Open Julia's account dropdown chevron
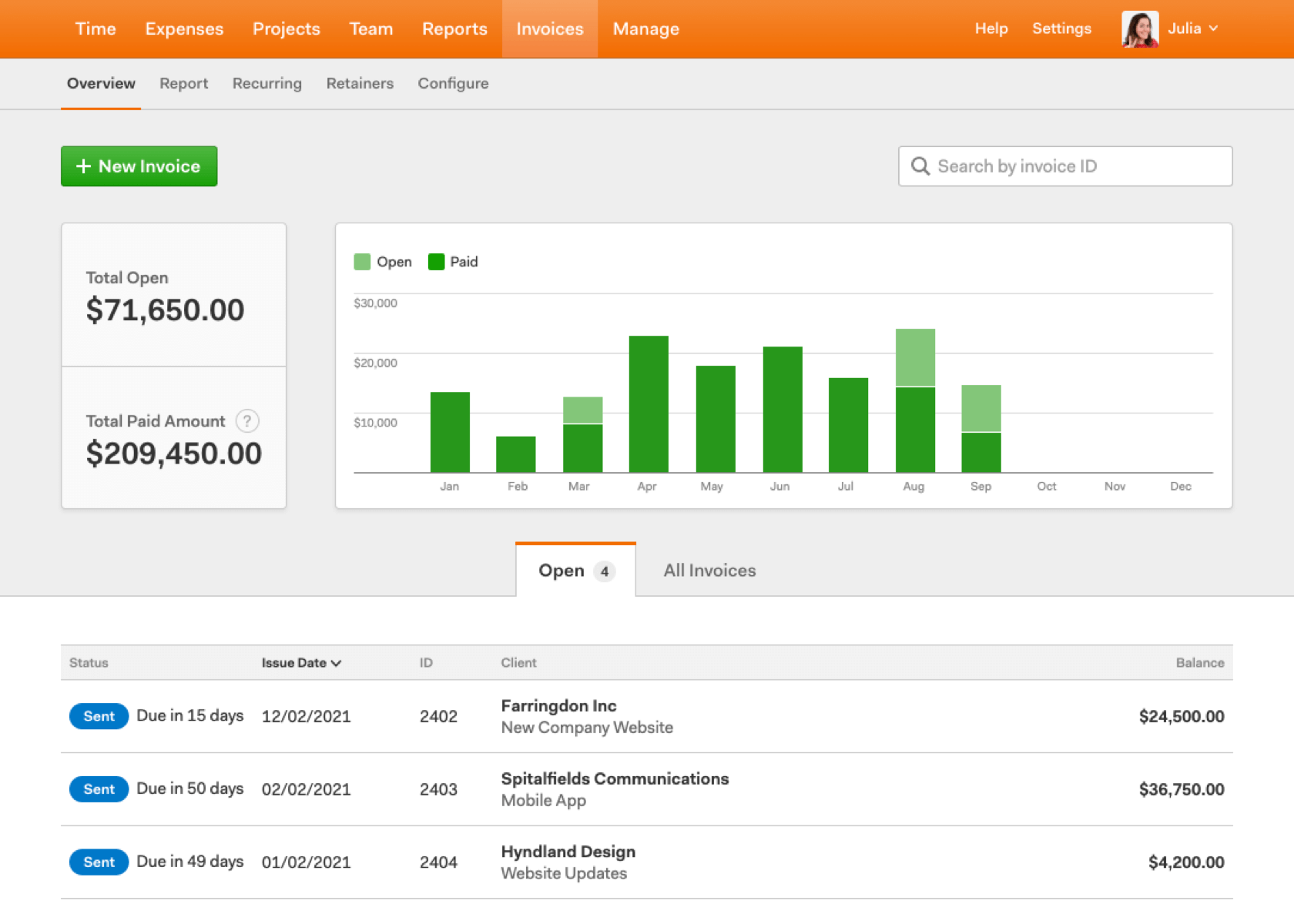The width and height of the screenshot is (1294, 924). pos(1215,29)
